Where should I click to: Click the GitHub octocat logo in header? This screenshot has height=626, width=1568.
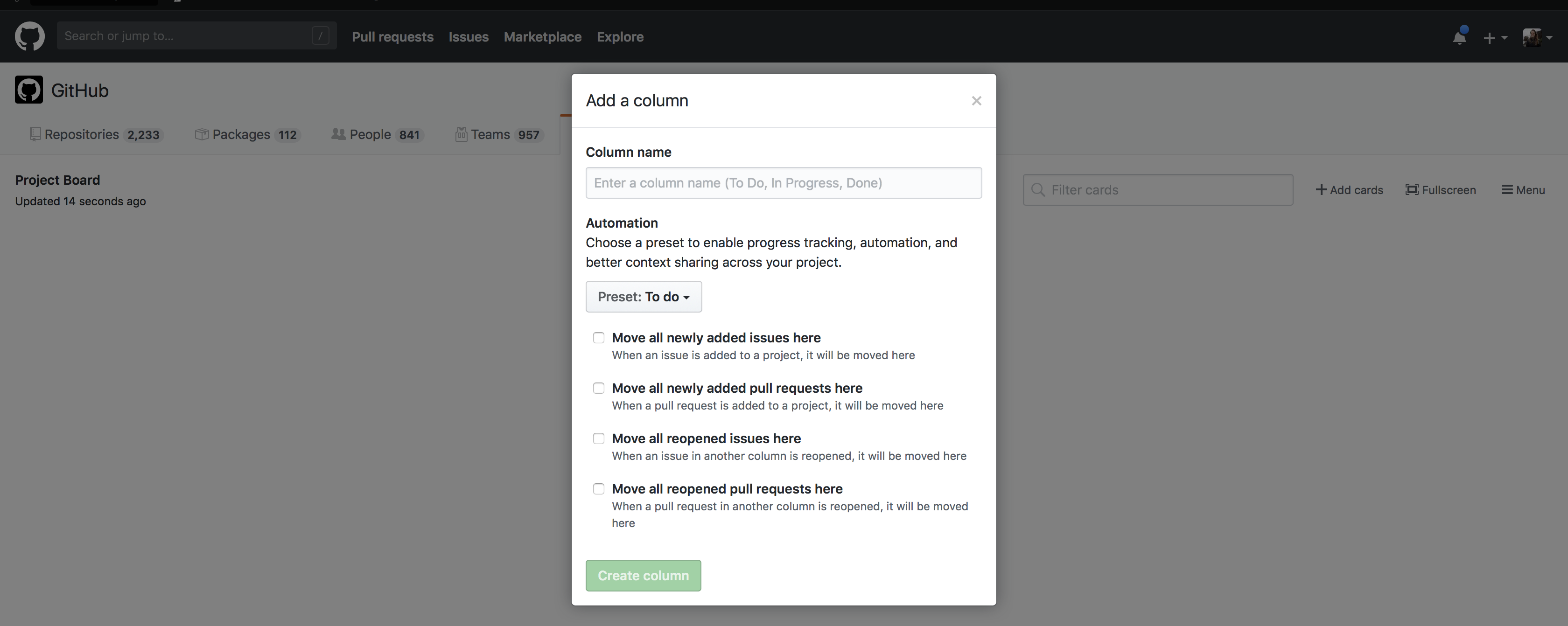29,36
